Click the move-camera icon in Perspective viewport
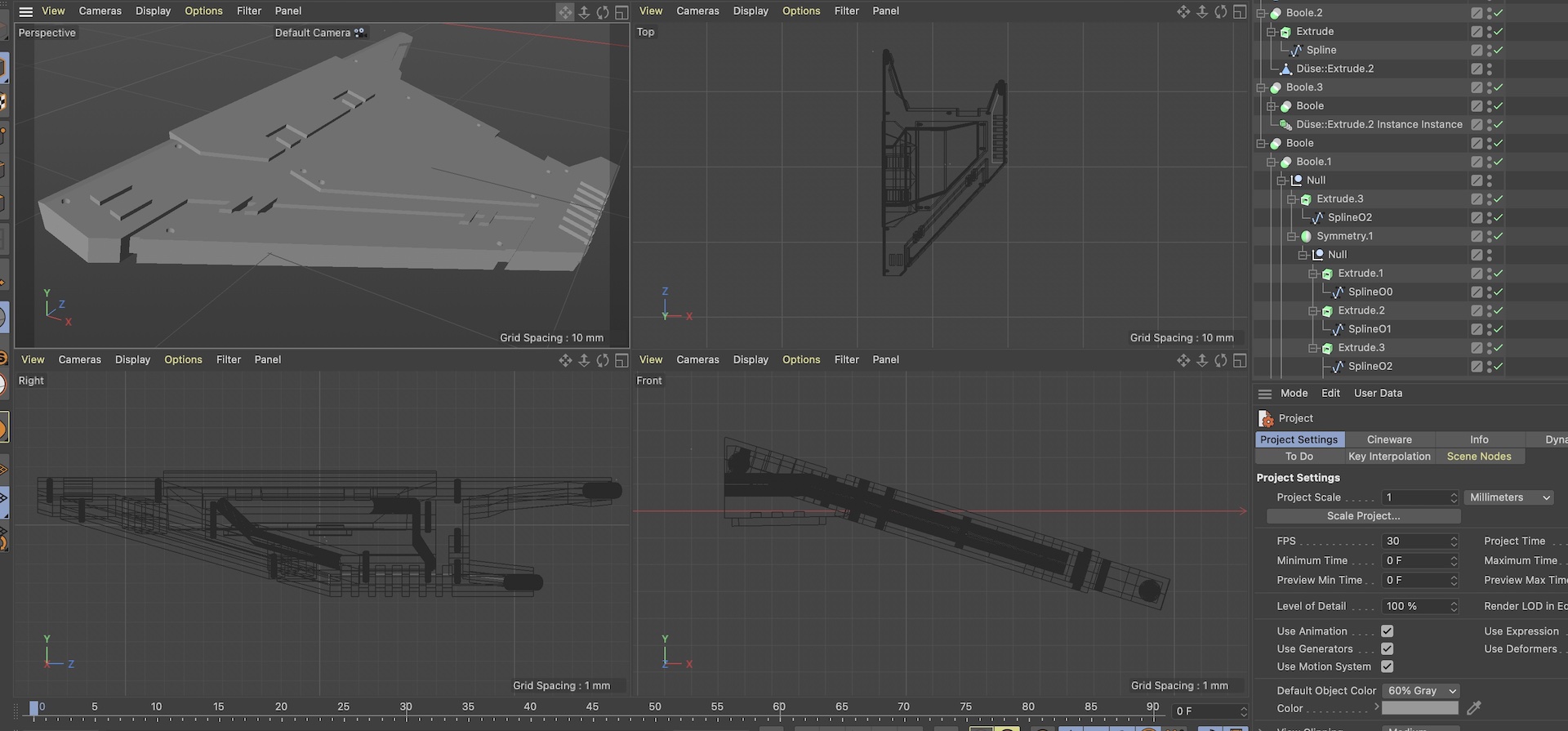 pos(564,11)
